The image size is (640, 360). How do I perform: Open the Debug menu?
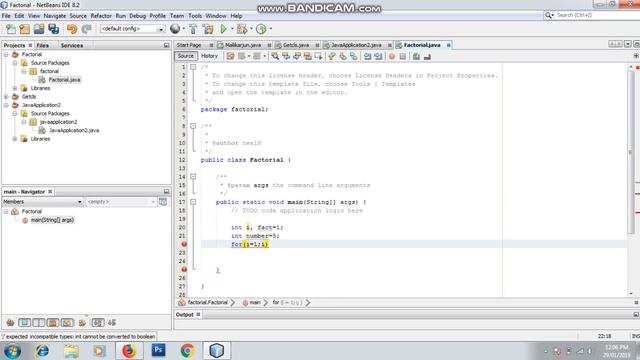pos(138,16)
